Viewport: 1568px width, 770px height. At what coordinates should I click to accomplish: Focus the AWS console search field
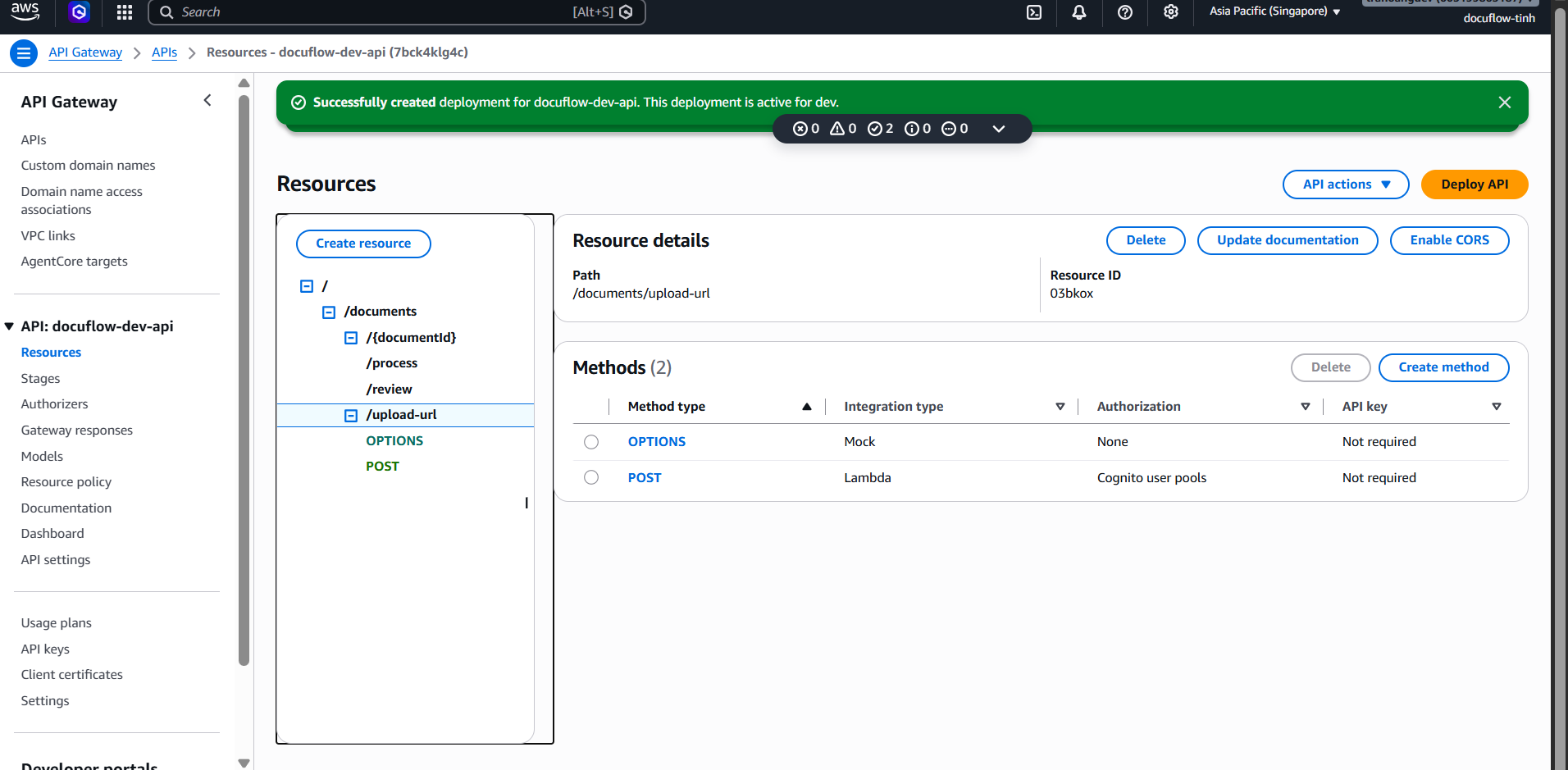click(x=397, y=12)
